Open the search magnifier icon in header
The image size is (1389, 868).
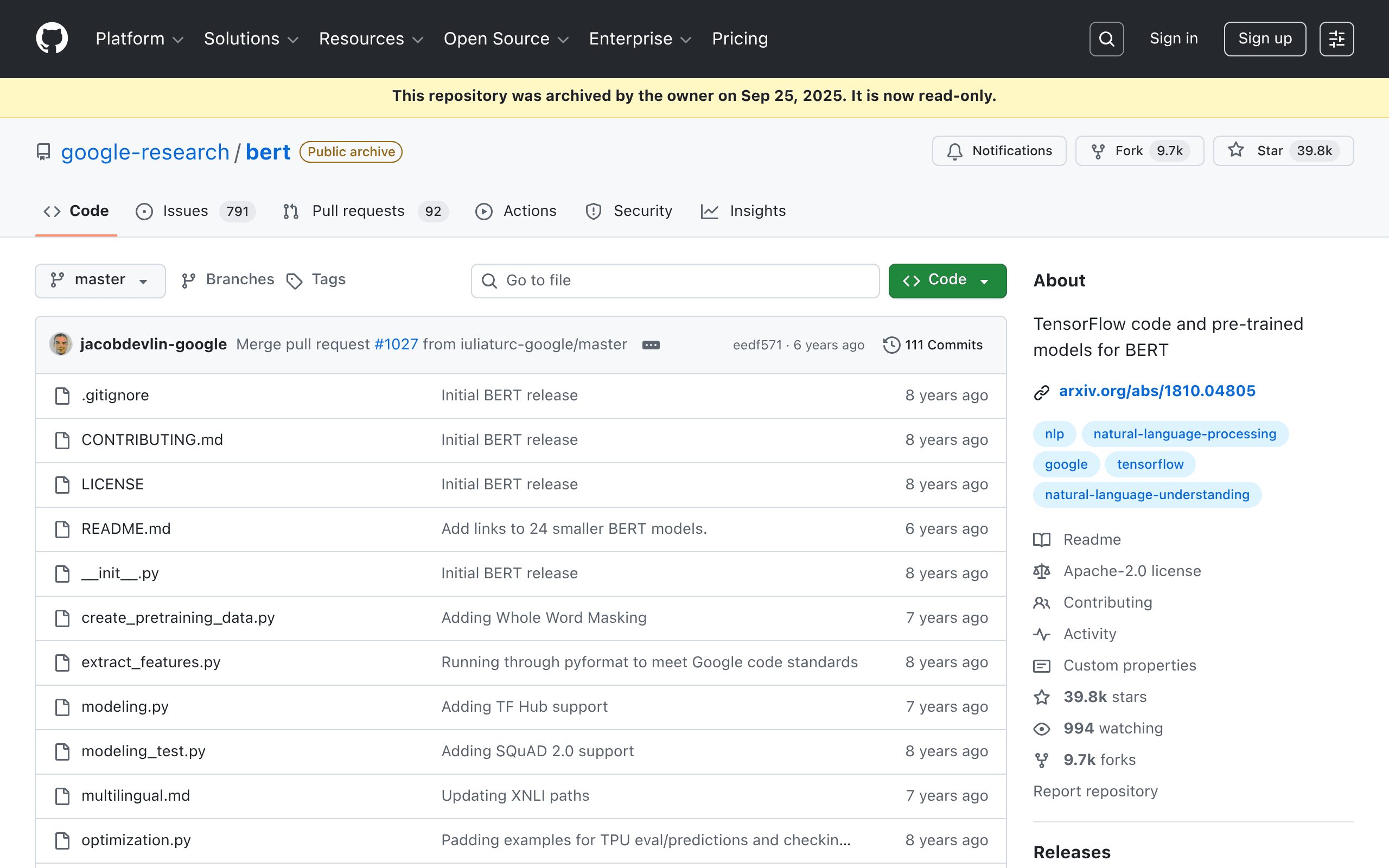click(1106, 39)
